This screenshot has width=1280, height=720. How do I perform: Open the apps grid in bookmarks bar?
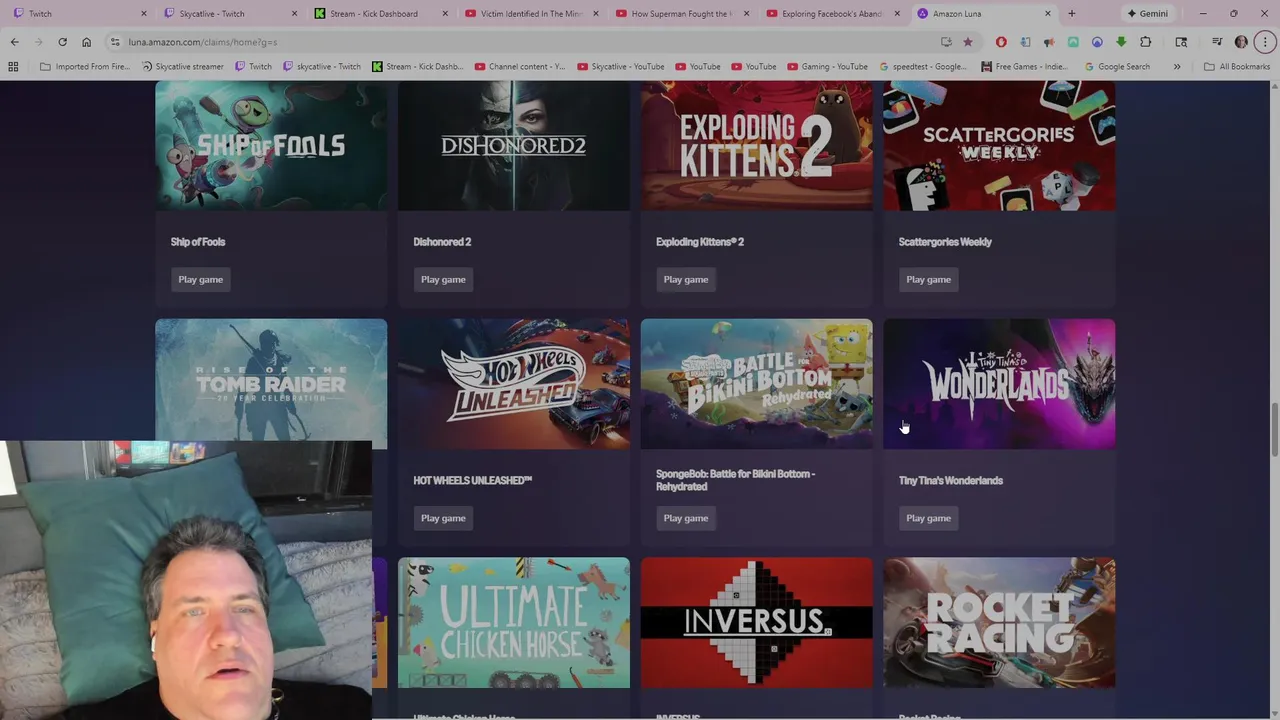pyautogui.click(x=13, y=66)
